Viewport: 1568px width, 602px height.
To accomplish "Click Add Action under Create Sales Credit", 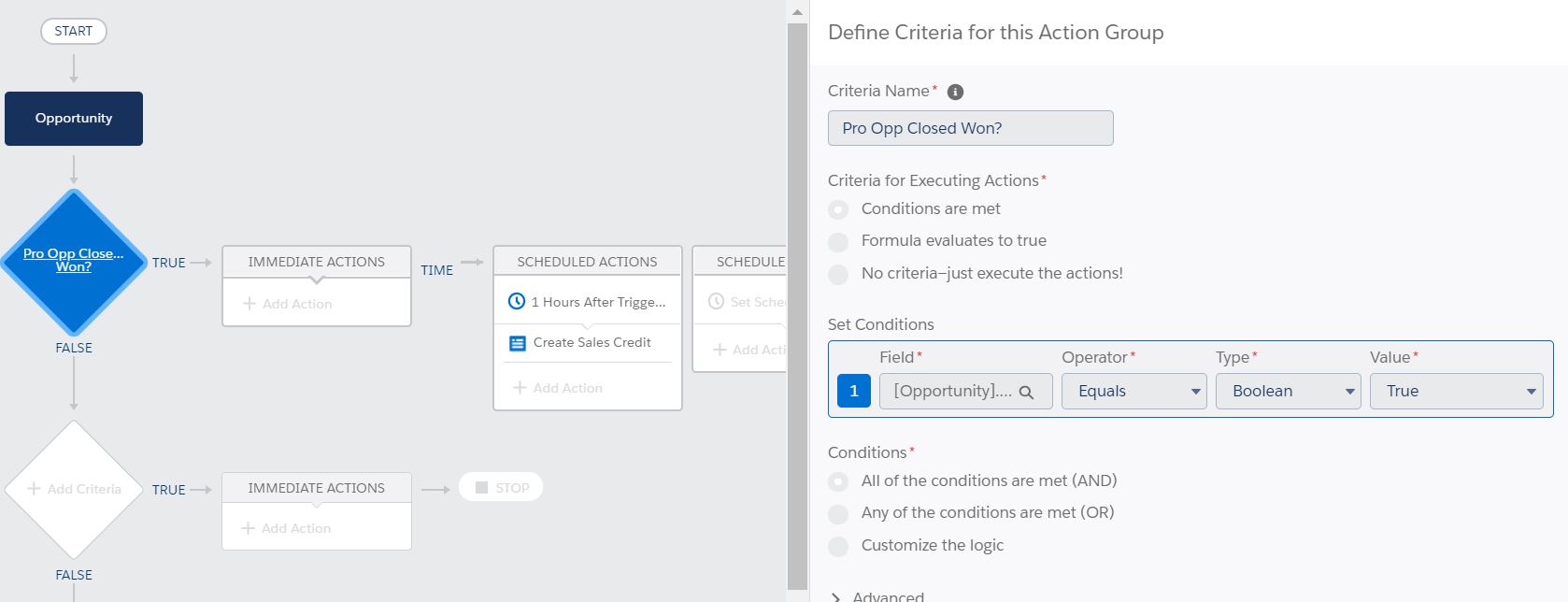I will coord(558,388).
